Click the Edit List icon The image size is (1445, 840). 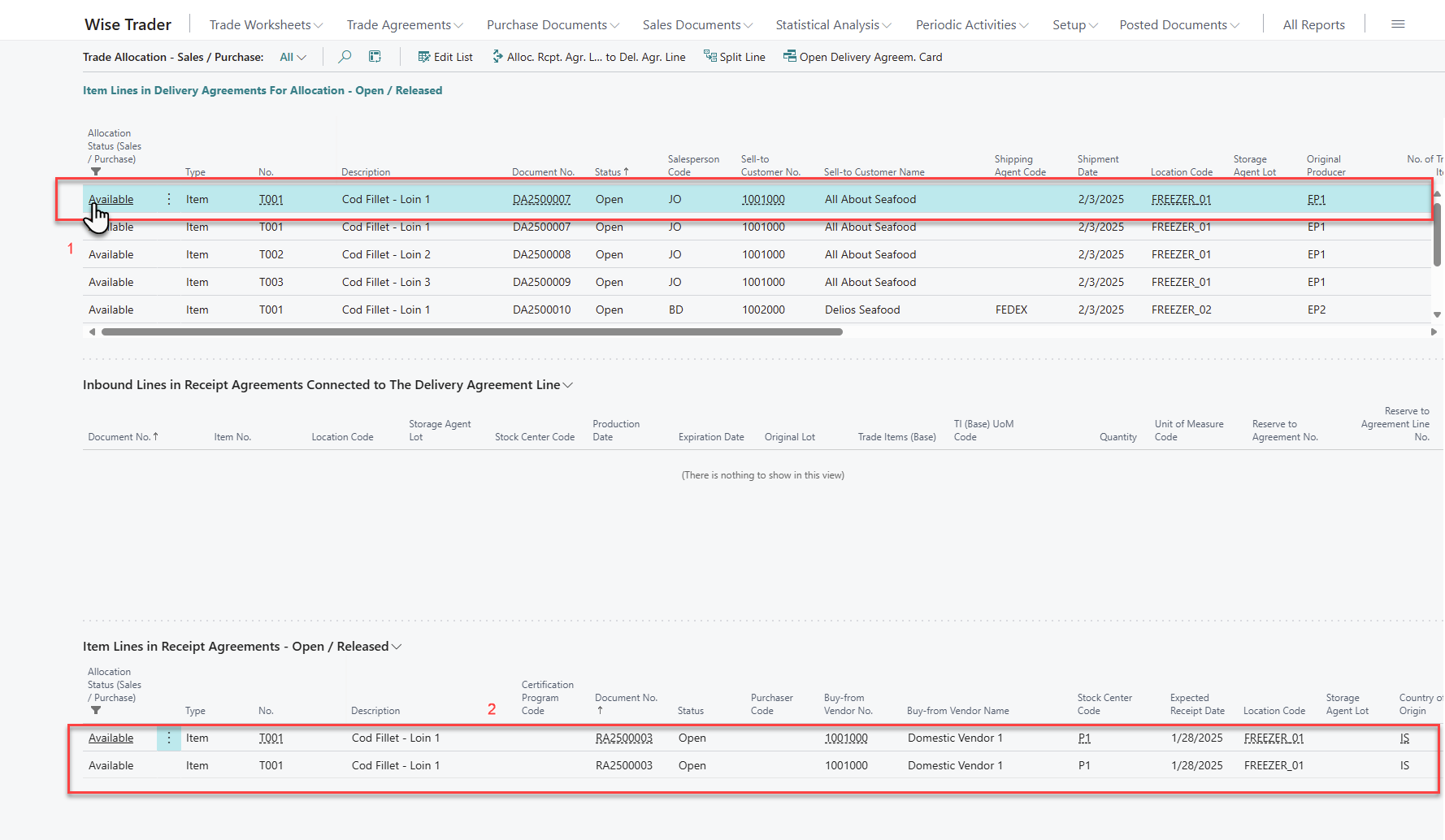423,57
